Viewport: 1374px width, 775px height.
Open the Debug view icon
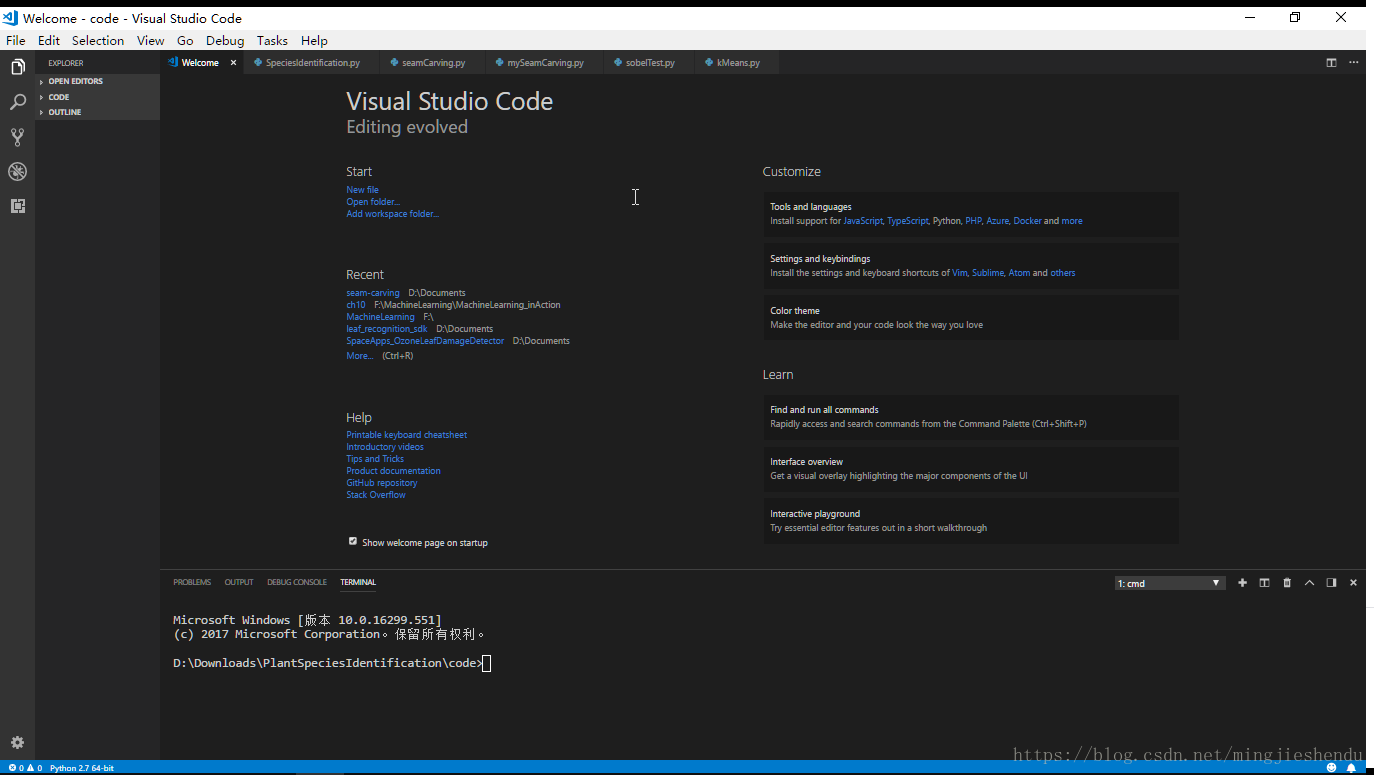pos(17,171)
